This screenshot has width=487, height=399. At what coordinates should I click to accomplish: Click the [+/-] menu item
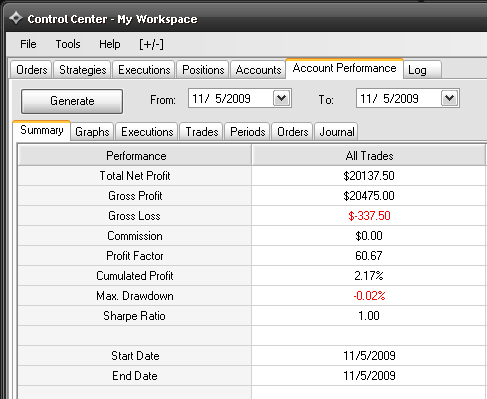(151, 44)
